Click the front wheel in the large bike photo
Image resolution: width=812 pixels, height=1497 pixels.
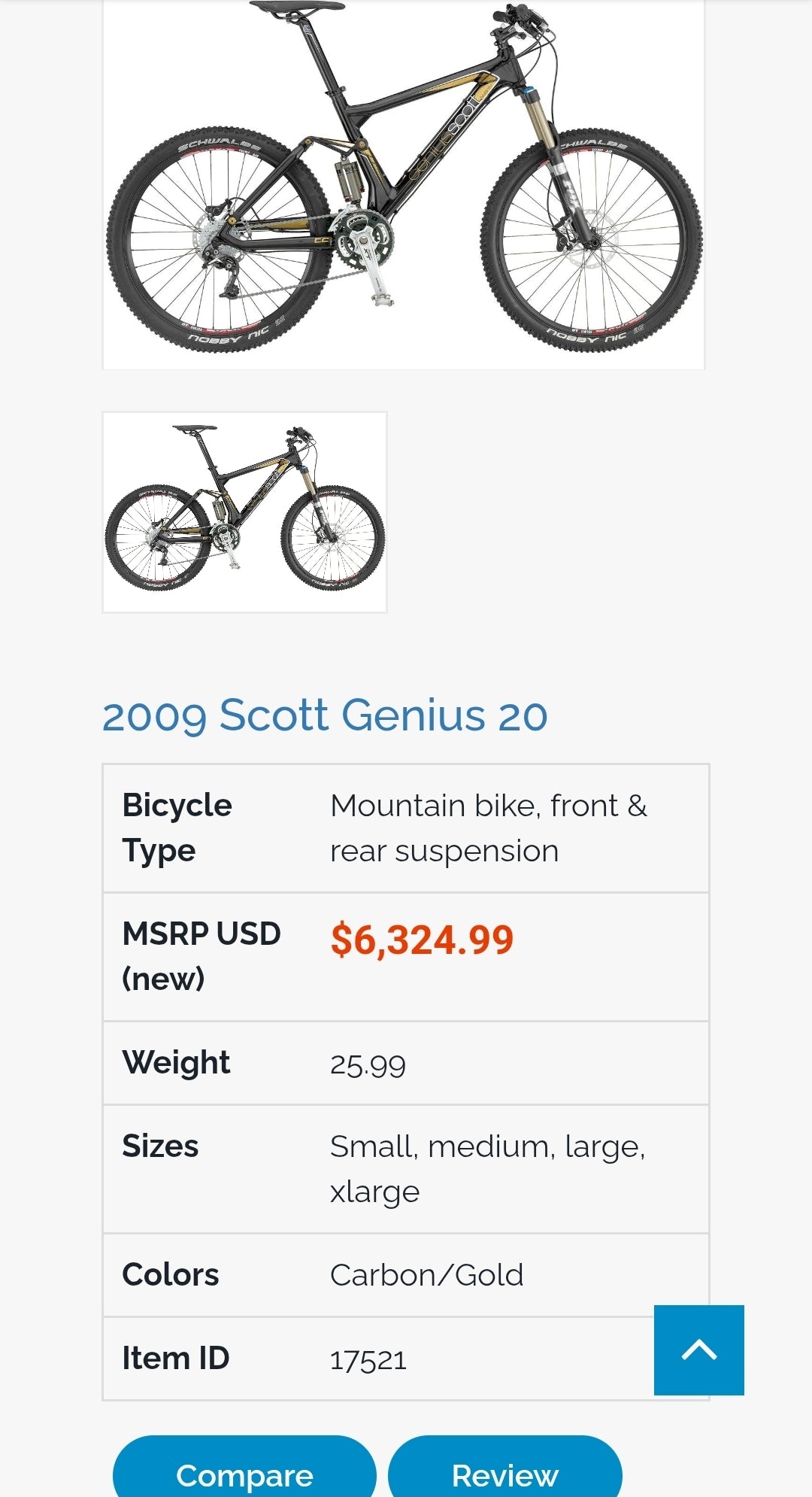pos(591,239)
